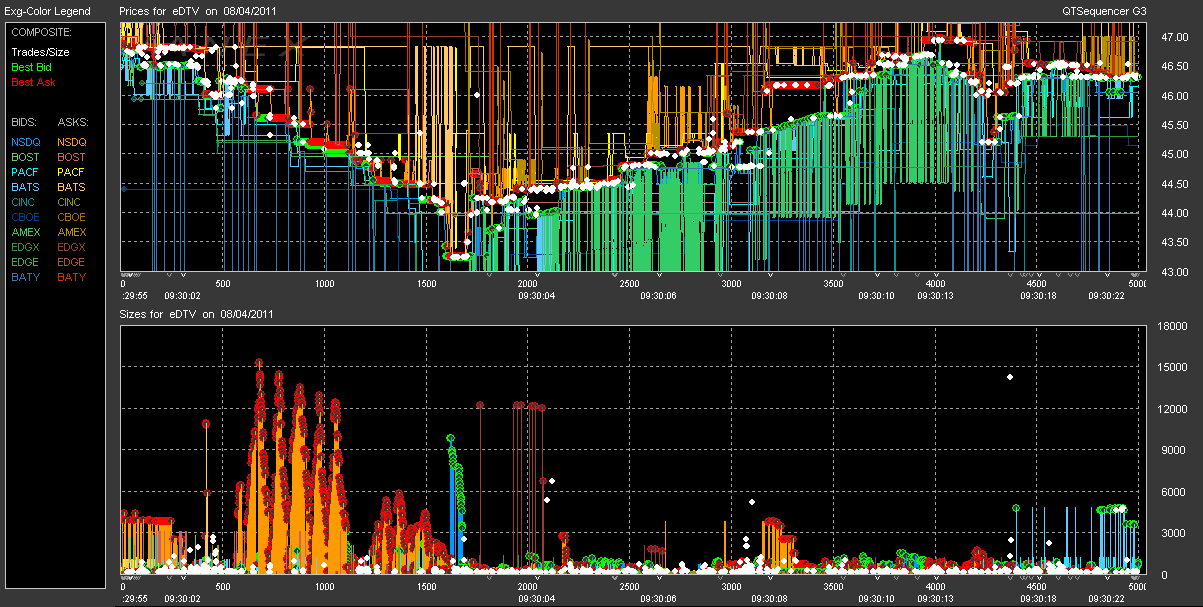Click the 47.00 price axis label

coord(1173,37)
